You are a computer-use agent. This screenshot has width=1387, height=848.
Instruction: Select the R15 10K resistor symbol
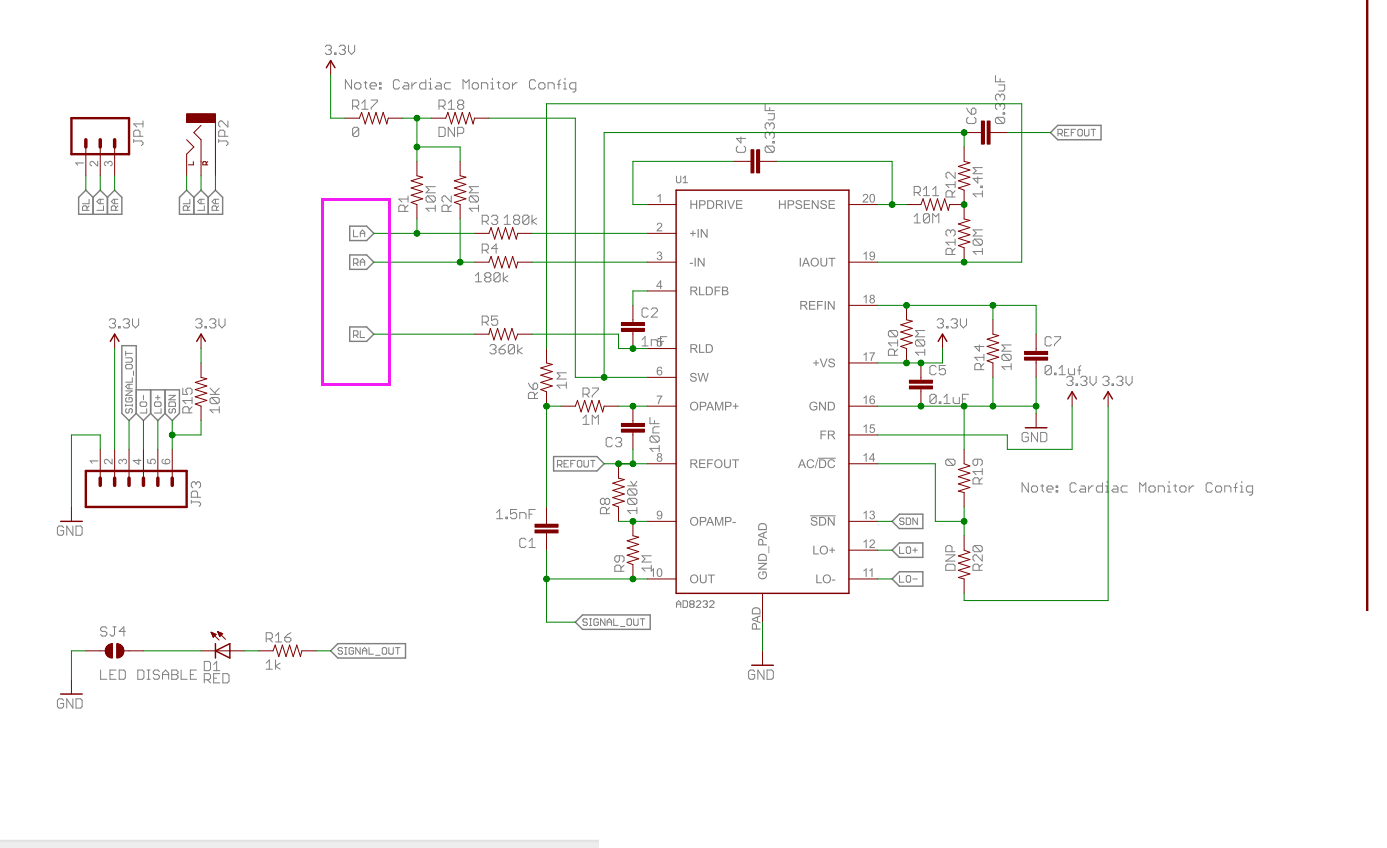201,392
